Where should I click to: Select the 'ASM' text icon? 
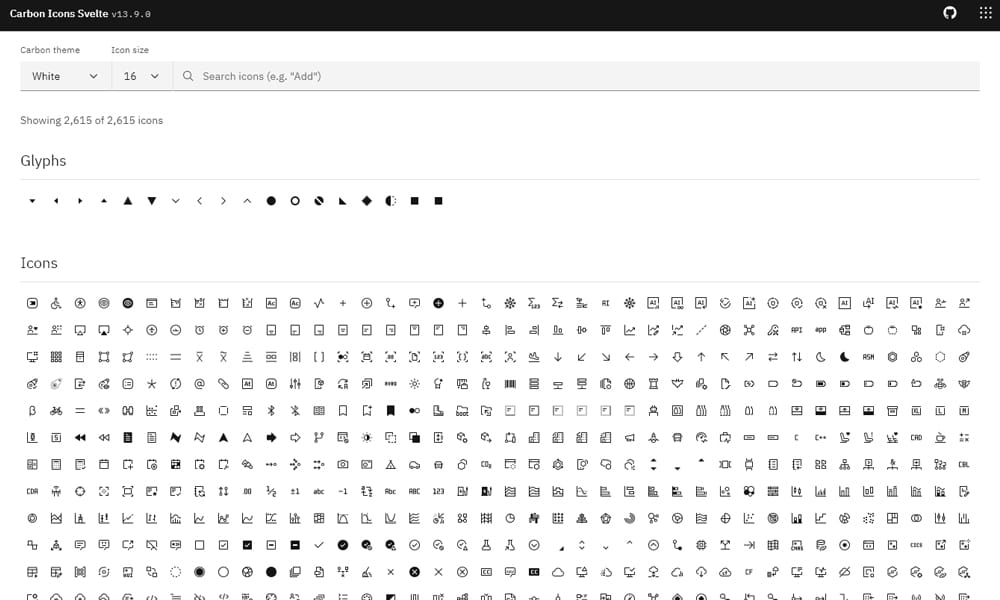coord(869,357)
